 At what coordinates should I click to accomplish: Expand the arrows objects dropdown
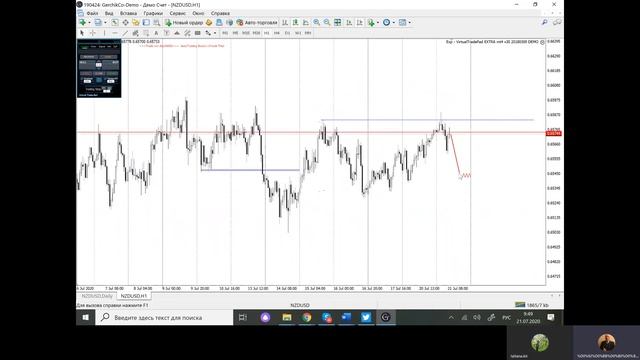click(215, 33)
